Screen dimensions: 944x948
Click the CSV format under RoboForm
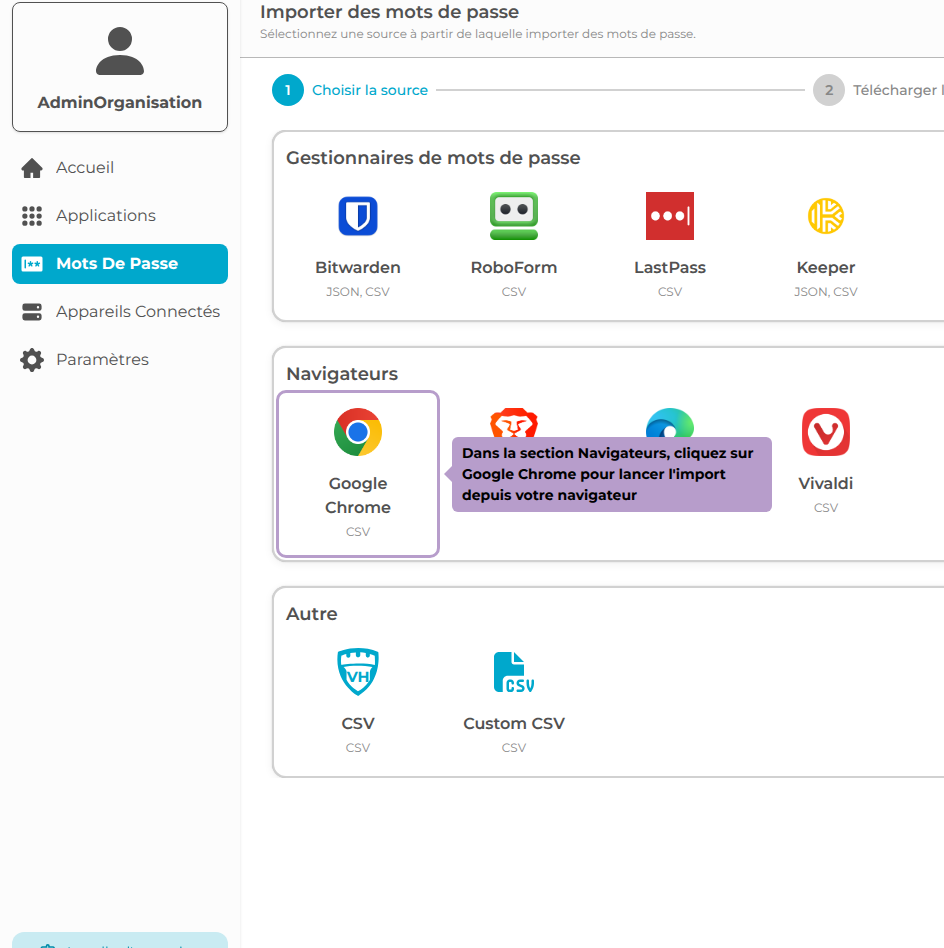(x=513, y=291)
